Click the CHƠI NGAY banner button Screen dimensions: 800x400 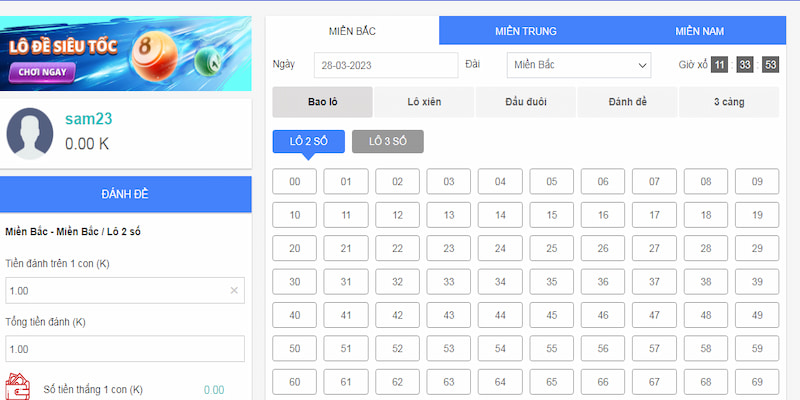(x=42, y=72)
